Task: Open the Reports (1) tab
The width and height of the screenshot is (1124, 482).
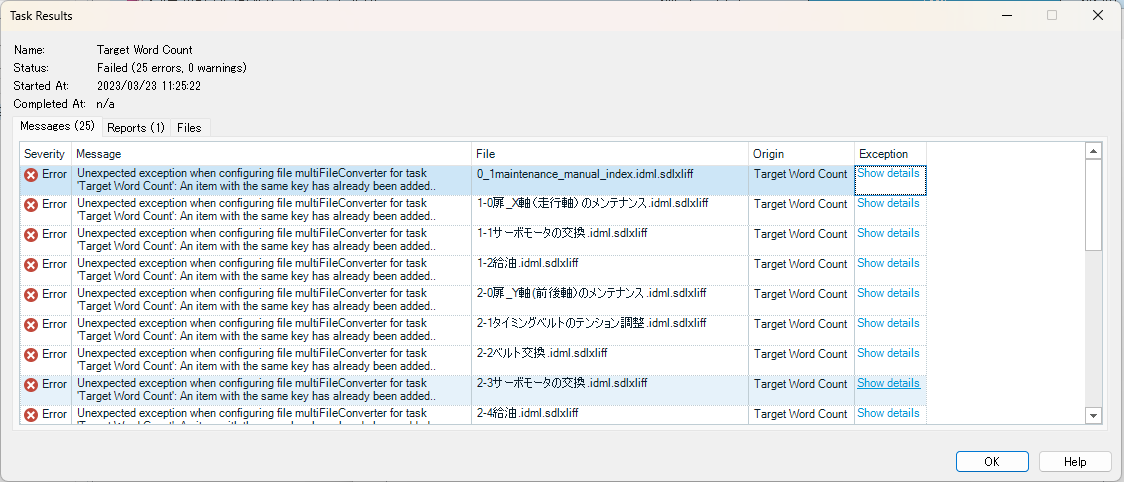Action: coord(136,128)
